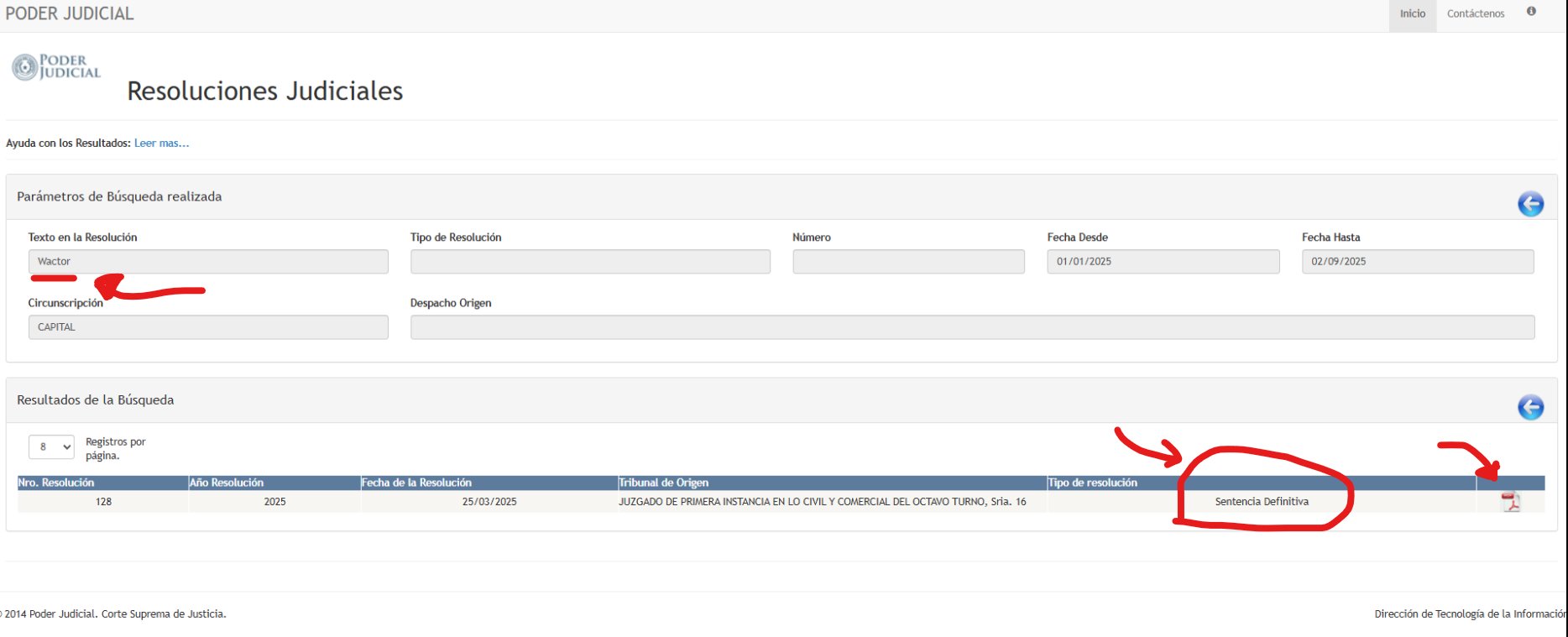Image resolution: width=1568 pixels, height=637 pixels.
Task: Open the Contáctenos menu item
Action: click(x=1475, y=14)
